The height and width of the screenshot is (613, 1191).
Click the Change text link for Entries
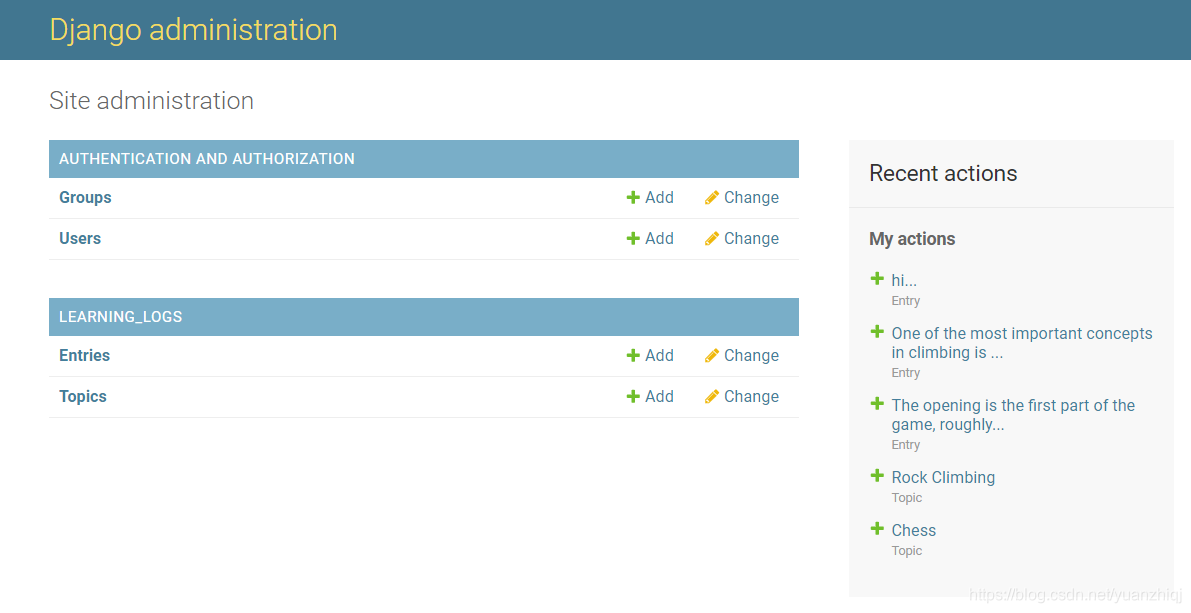pos(751,355)
